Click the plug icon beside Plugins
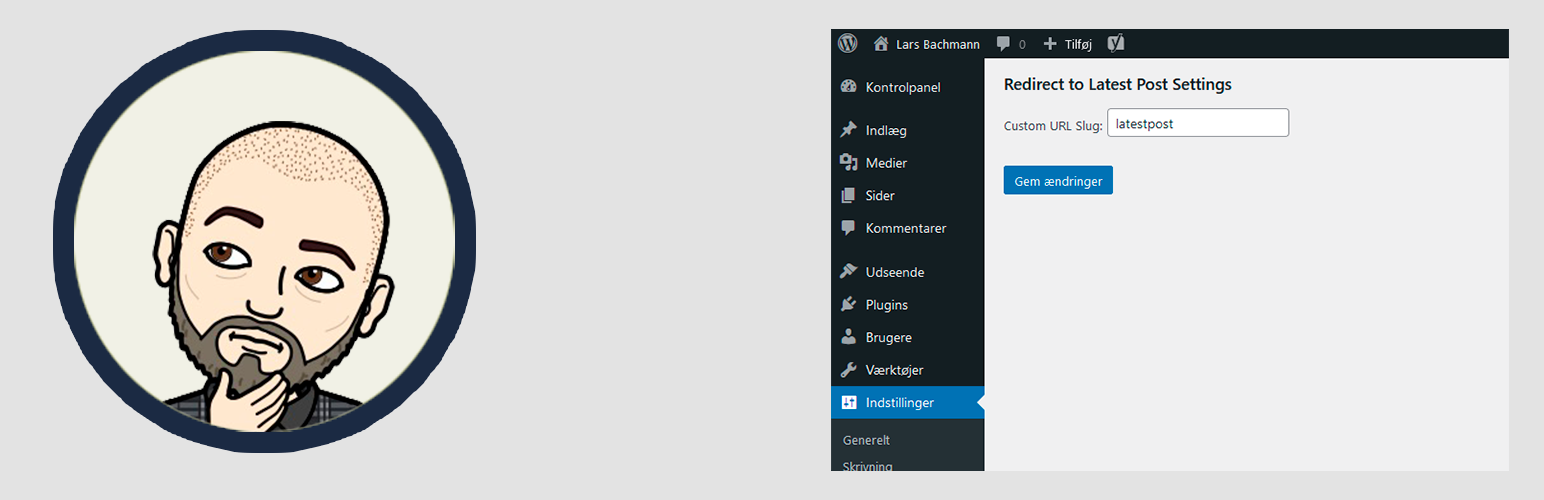This screenshot has height=500, width=1544. (849, 305)
